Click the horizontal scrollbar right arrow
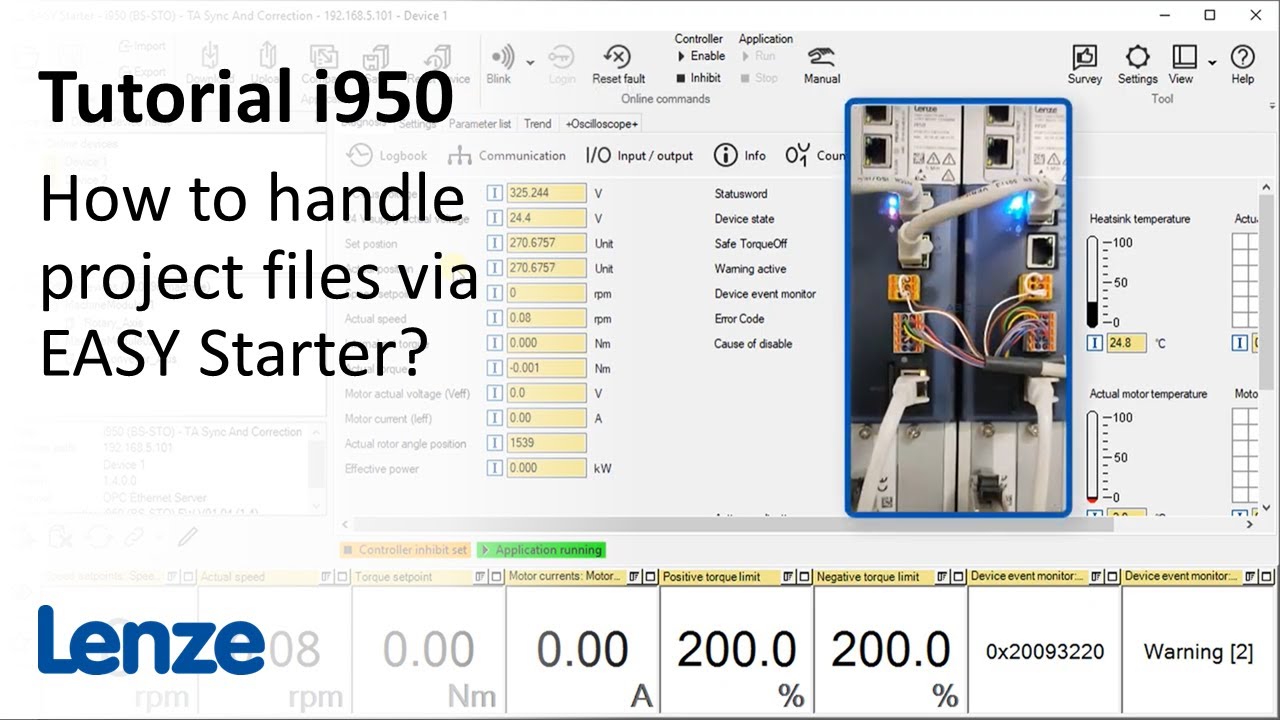This screenshot has width=1280, height=720. coord(1250,524)
